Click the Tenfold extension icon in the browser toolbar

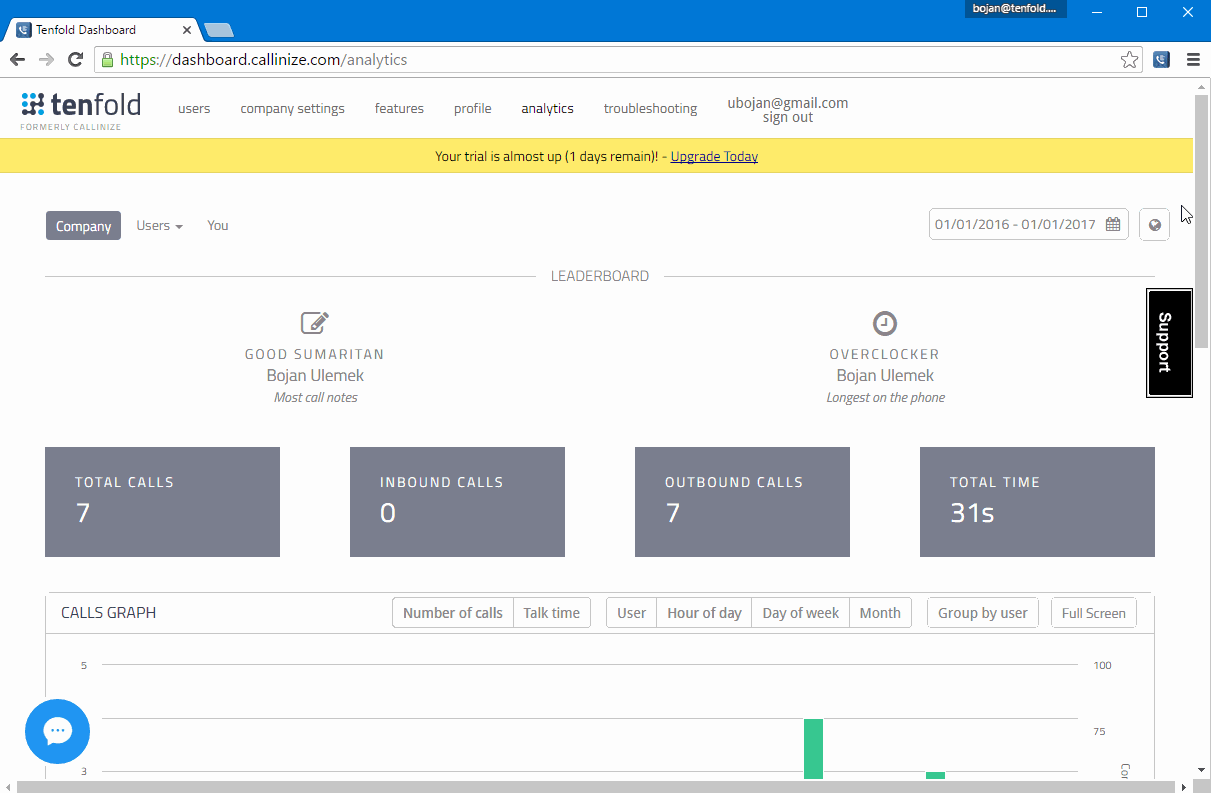[x=1161, y=60]
